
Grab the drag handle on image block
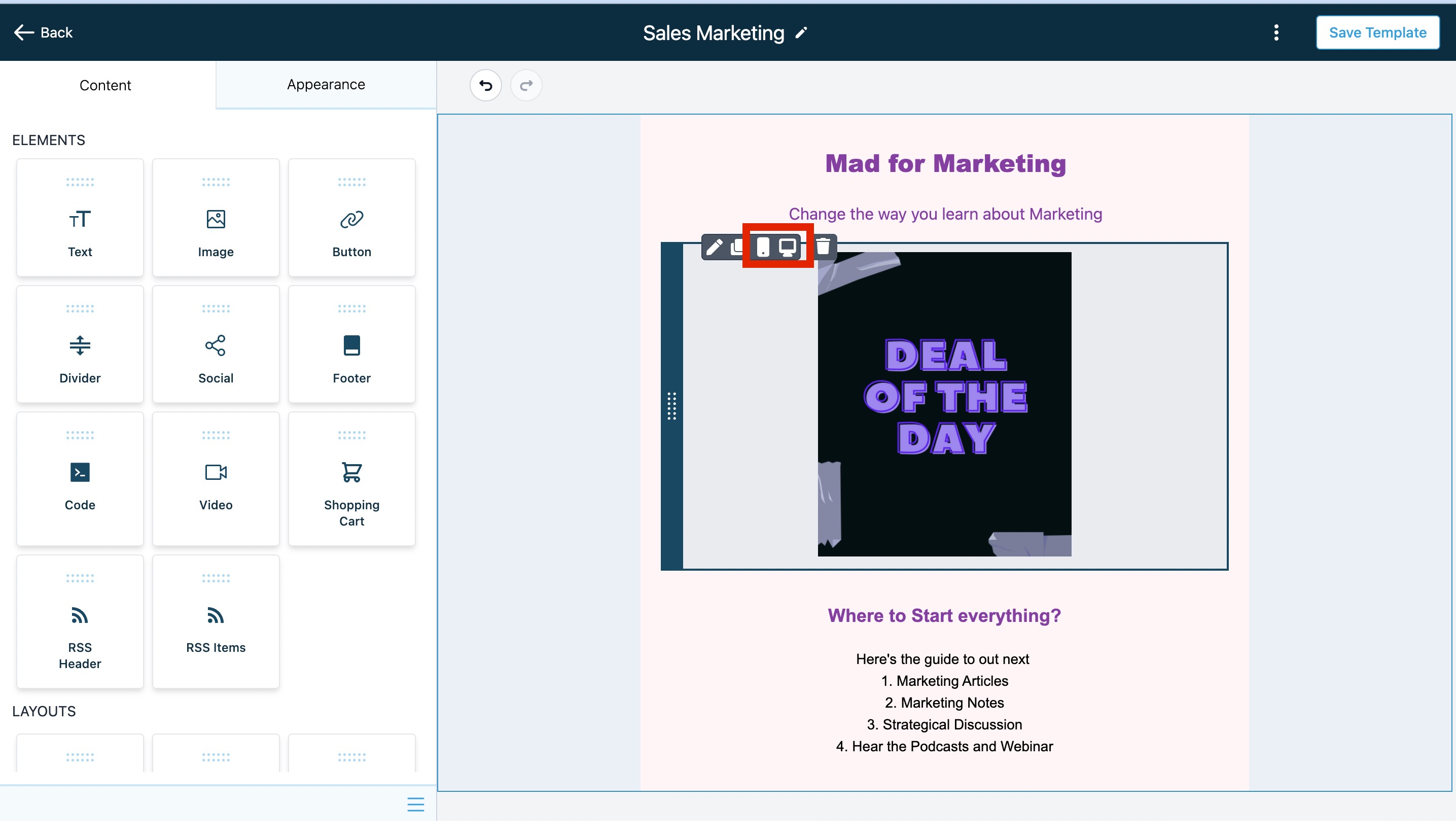(x=671, y=406)
